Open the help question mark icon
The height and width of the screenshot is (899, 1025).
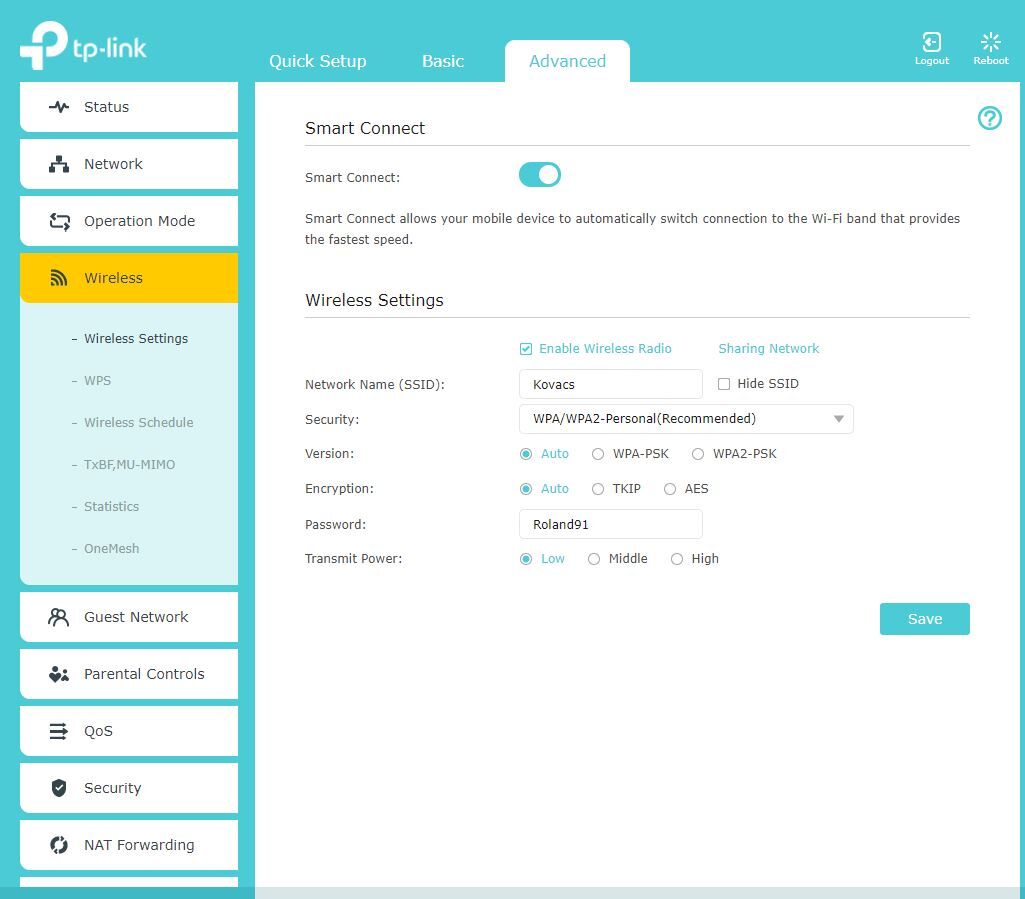click(990, 118)
